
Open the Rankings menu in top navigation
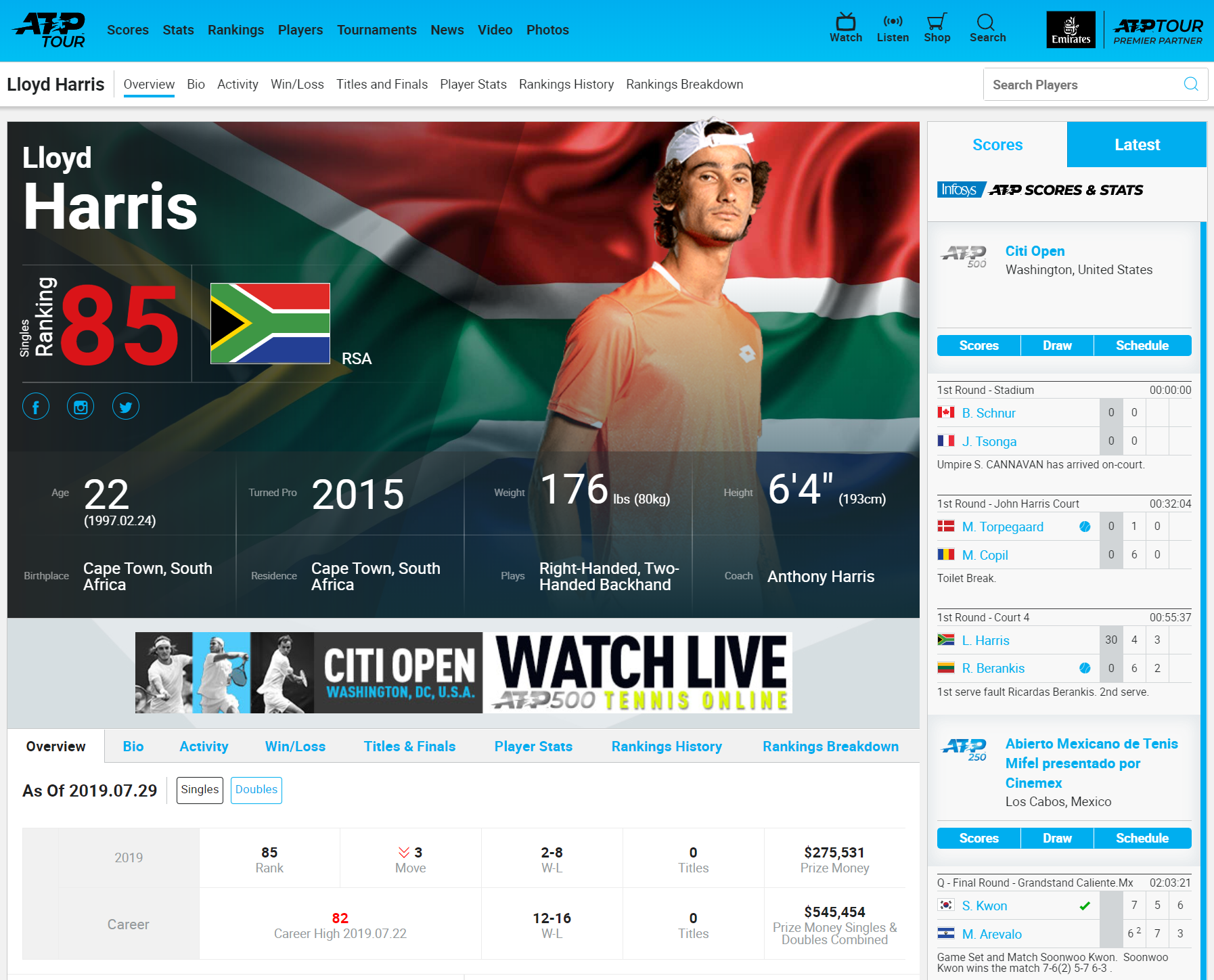235,30
